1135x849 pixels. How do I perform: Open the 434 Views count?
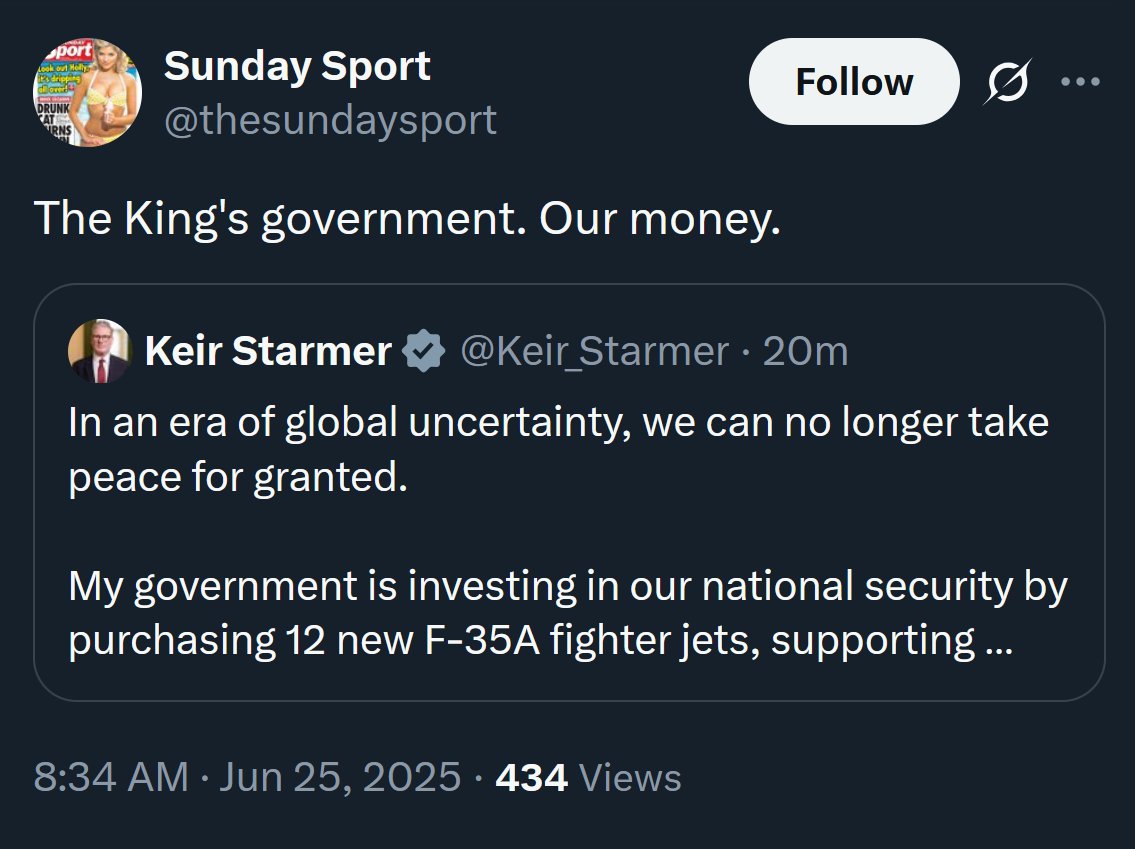coord(588,777)
